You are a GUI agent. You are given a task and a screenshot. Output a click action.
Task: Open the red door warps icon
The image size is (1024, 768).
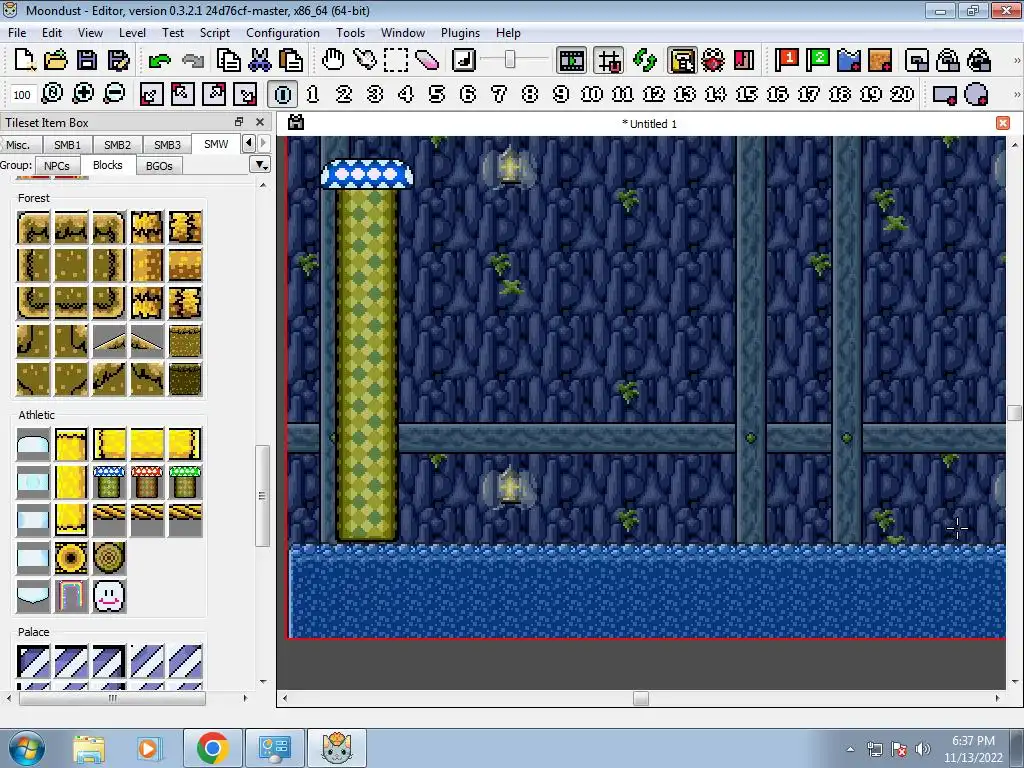pos(744,61)
